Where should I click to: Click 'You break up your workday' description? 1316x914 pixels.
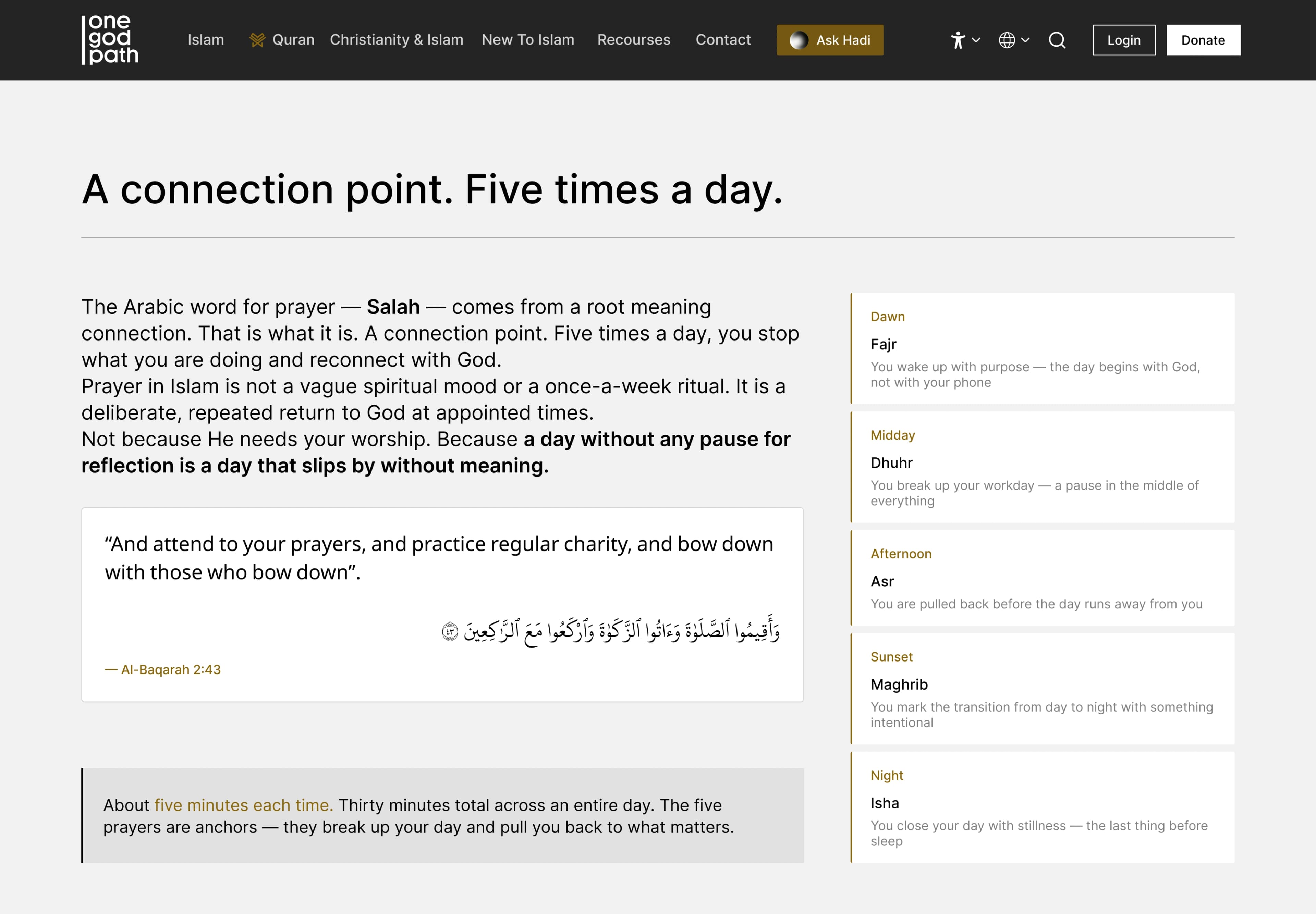(x=1034, y=493)
